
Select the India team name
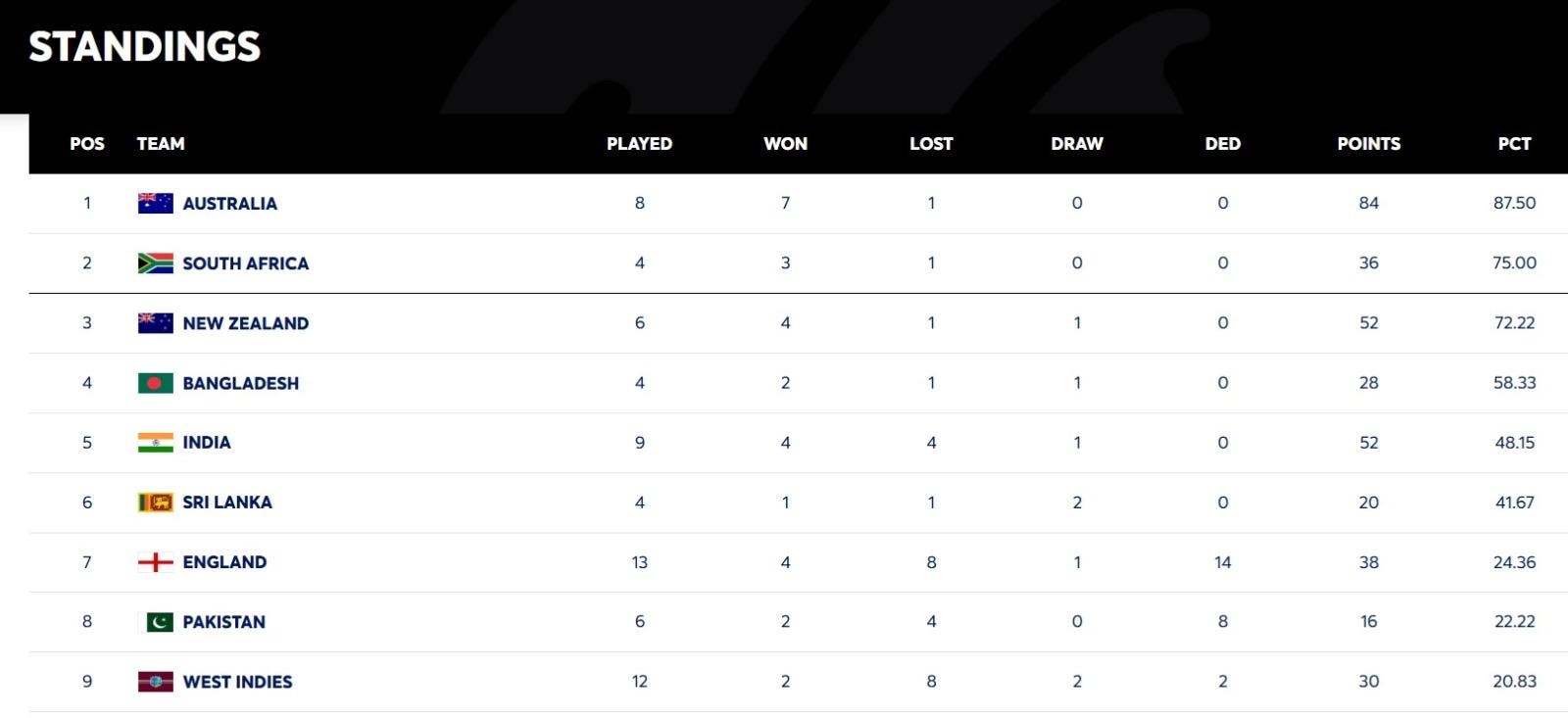207,443
